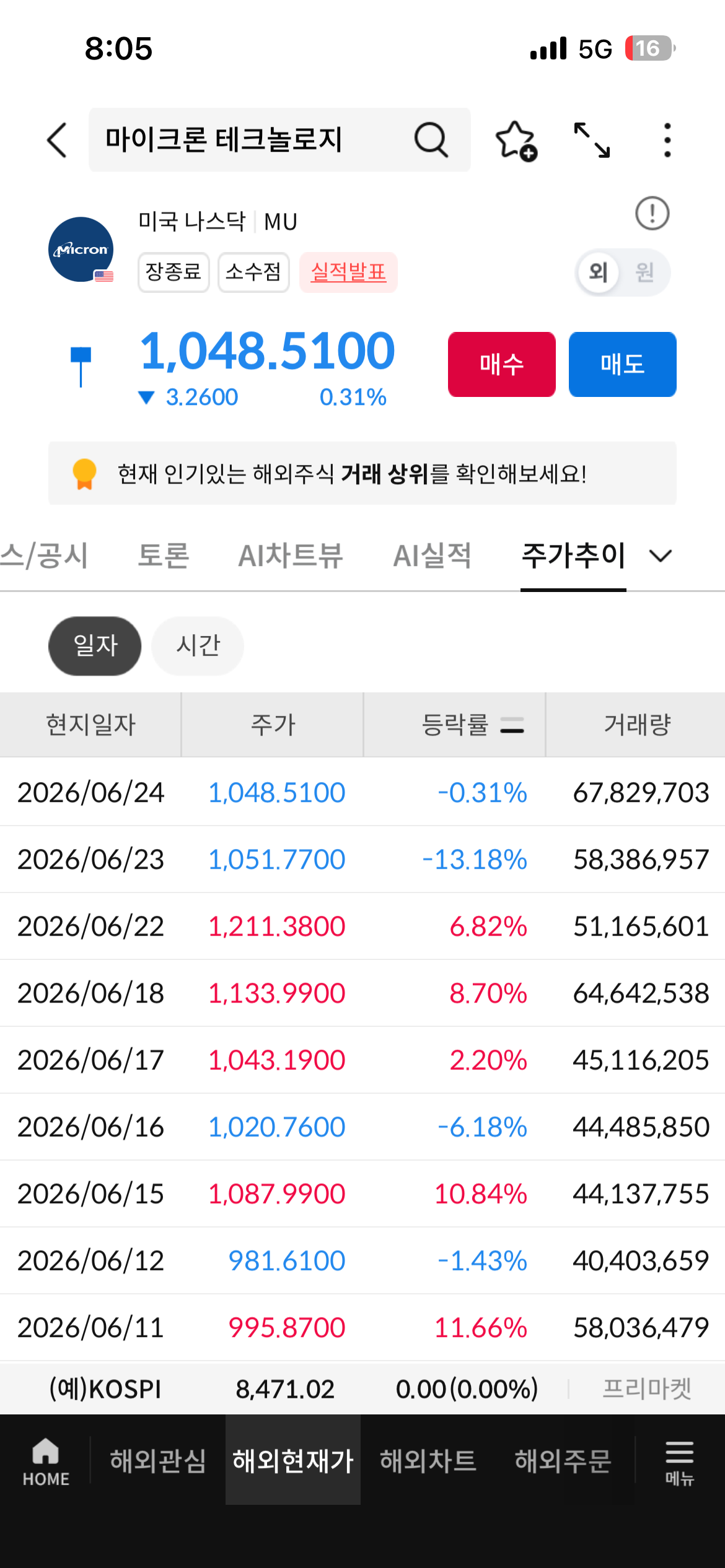Tap the 미국 나스닥 MU label

click(x=217, y=221)
